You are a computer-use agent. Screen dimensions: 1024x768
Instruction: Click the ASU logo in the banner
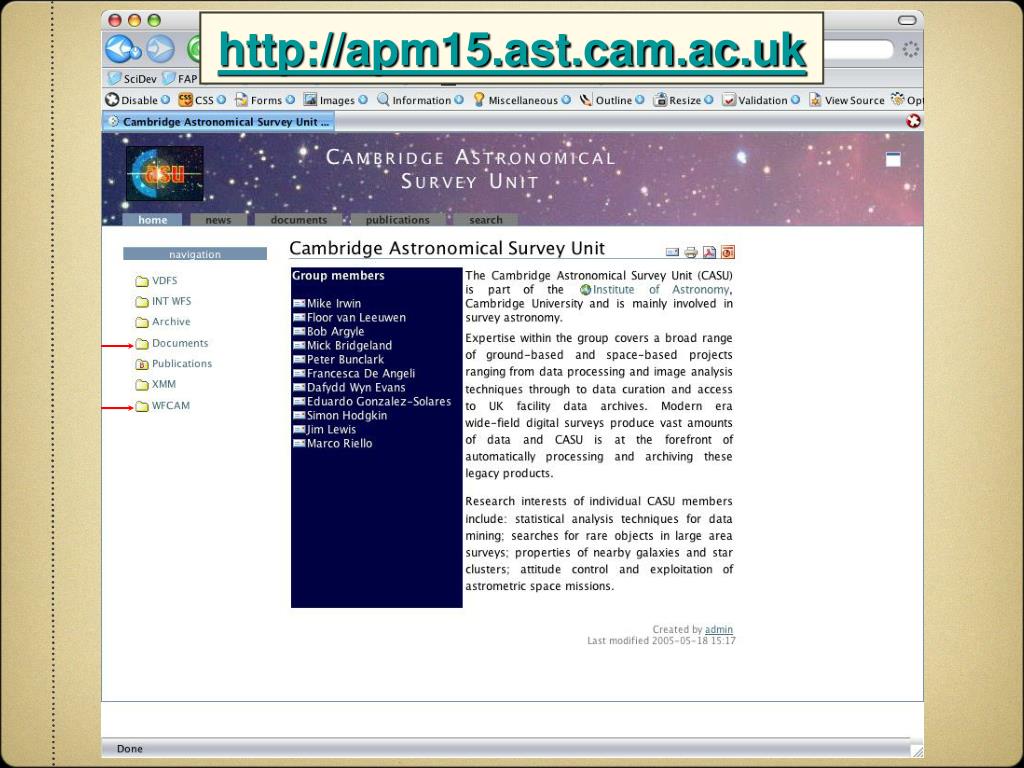(x=165, y=173)
